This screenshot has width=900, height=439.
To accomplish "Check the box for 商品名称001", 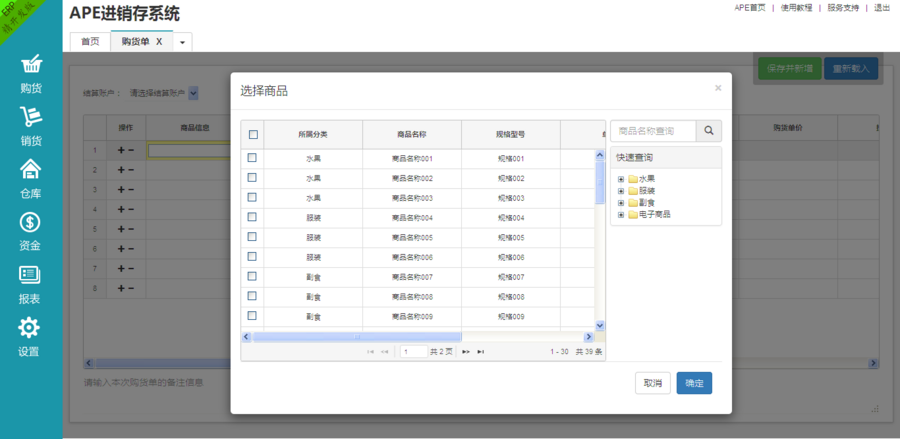I will tap(252, 158).
